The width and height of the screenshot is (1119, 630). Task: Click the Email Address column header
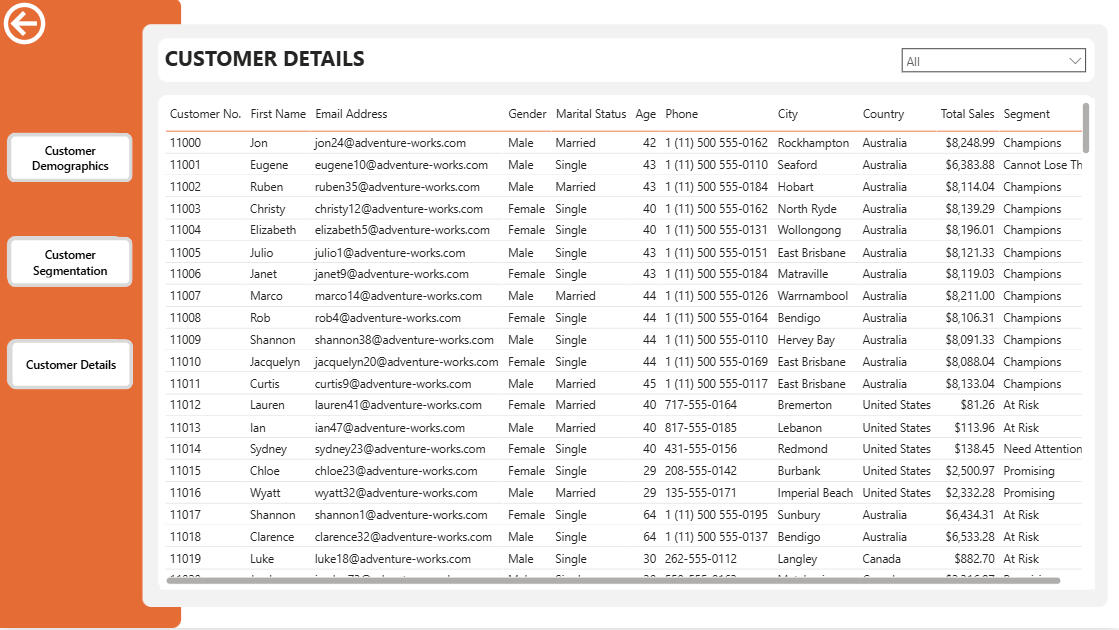pyautogui.click(x=351, y=114)
